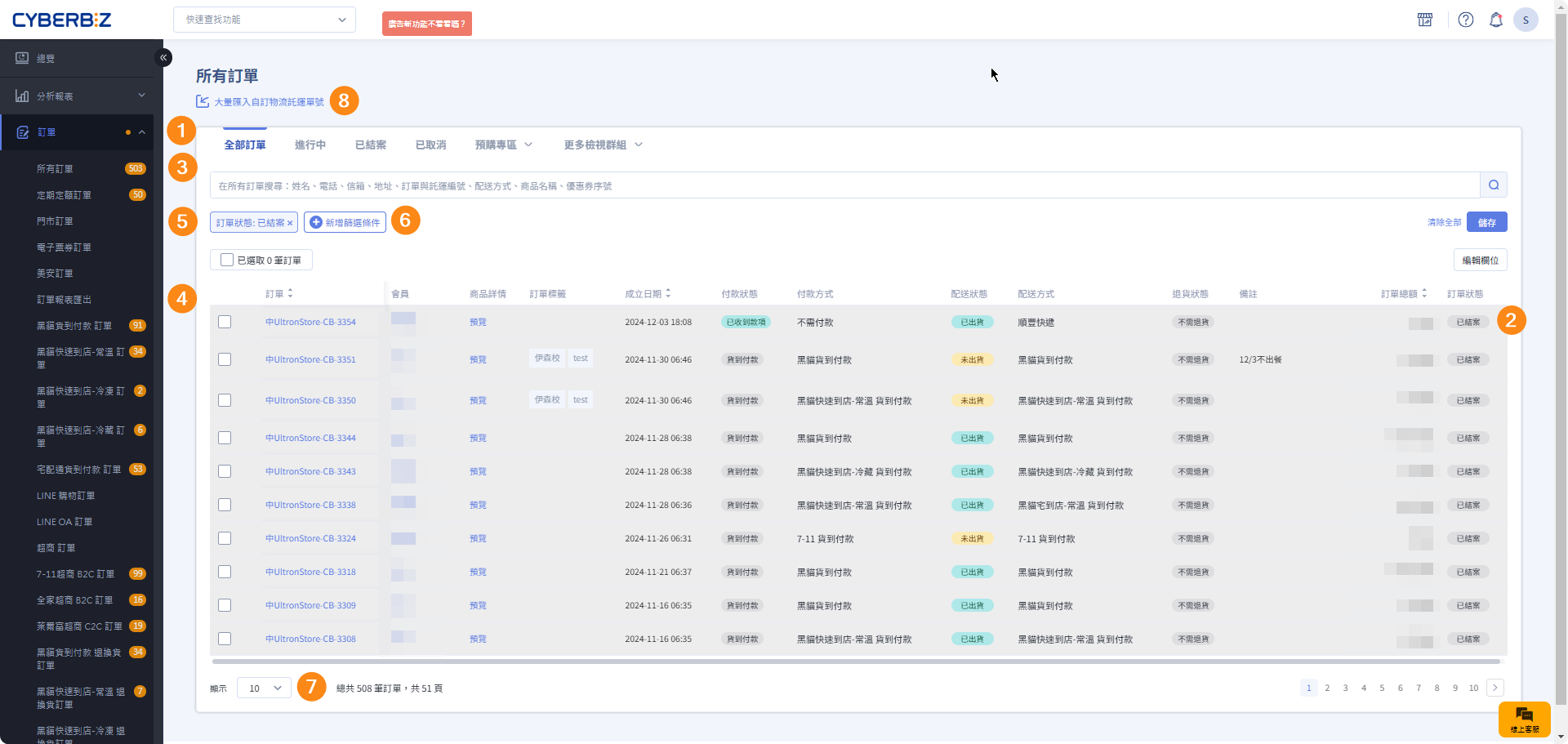The width and height of the screenshot is (1568, 744).
Task: Open the help question mark icon
Action: click(x=1466, y=20)
